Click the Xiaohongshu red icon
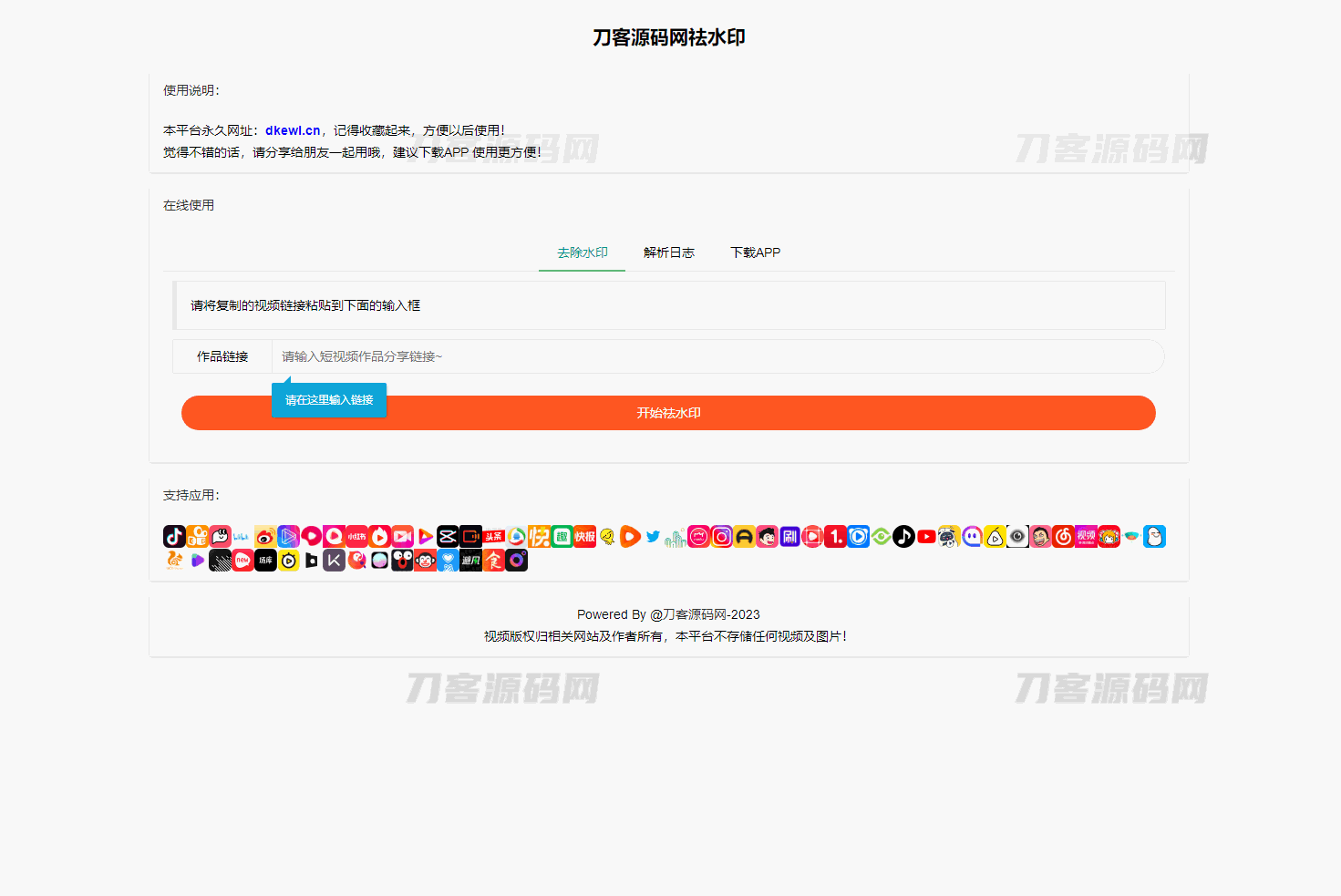The image size is (1341, 896). [x=356, y=537]
